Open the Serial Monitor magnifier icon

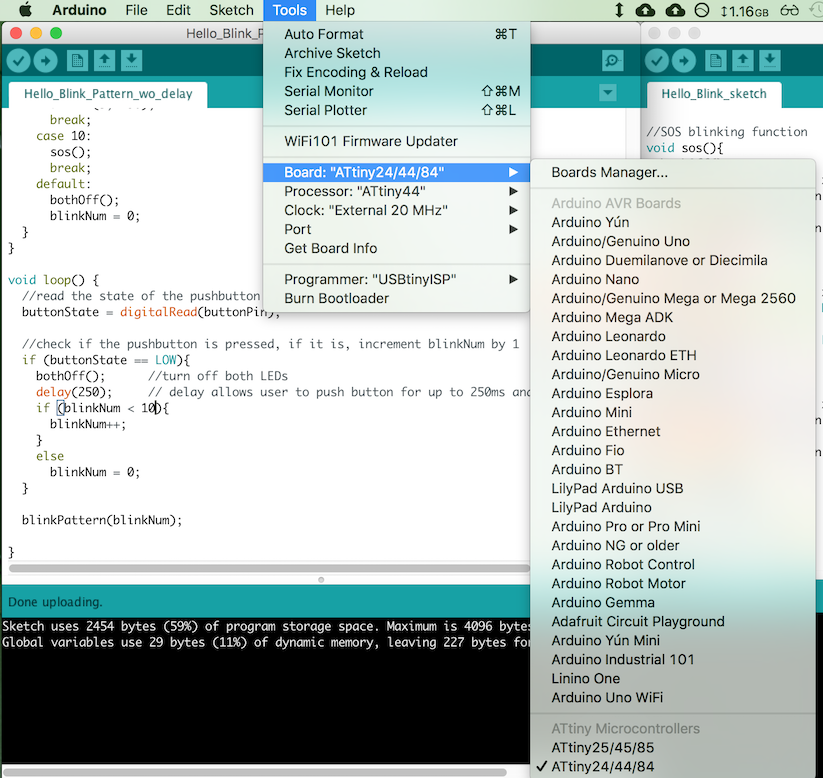[x=613, y=61]
